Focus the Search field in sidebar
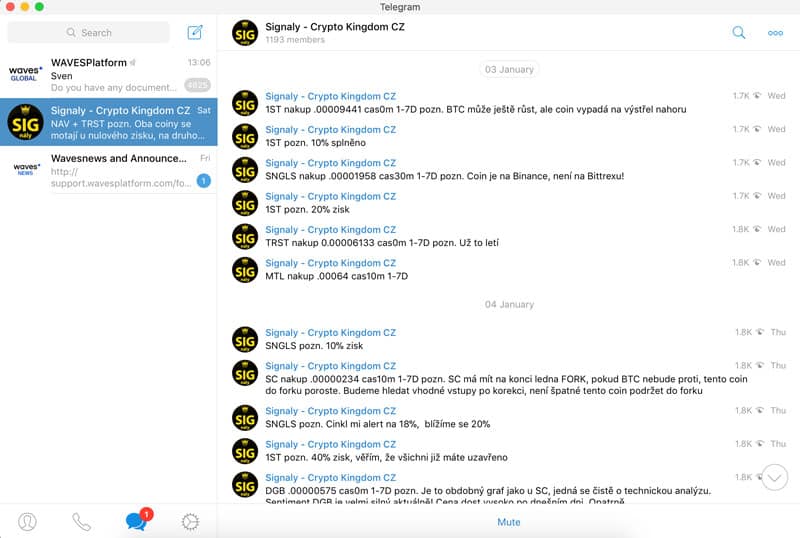This screenshot has width=800, height=538. [x=89, y=33]
